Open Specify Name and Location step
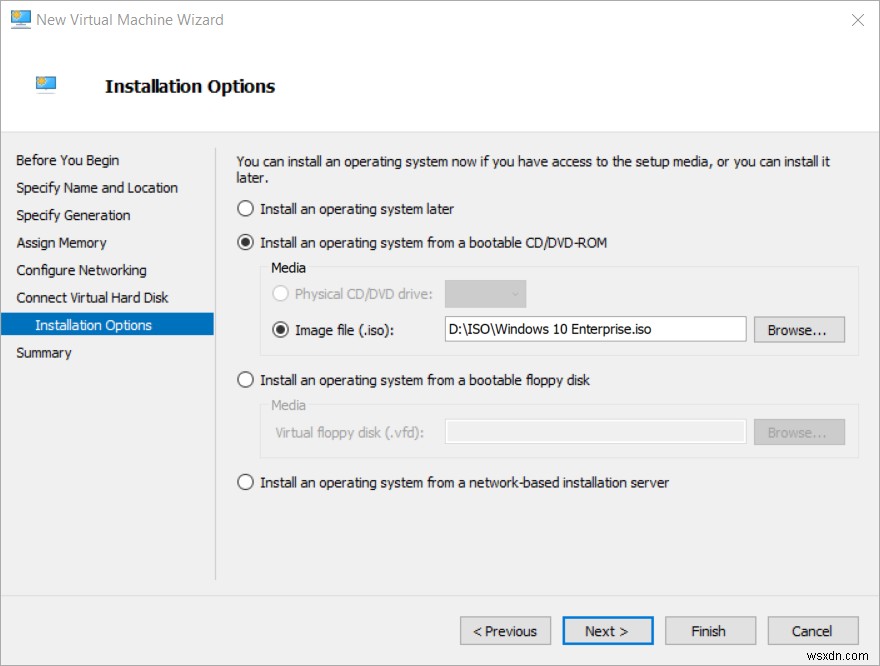 pos(96,188)
